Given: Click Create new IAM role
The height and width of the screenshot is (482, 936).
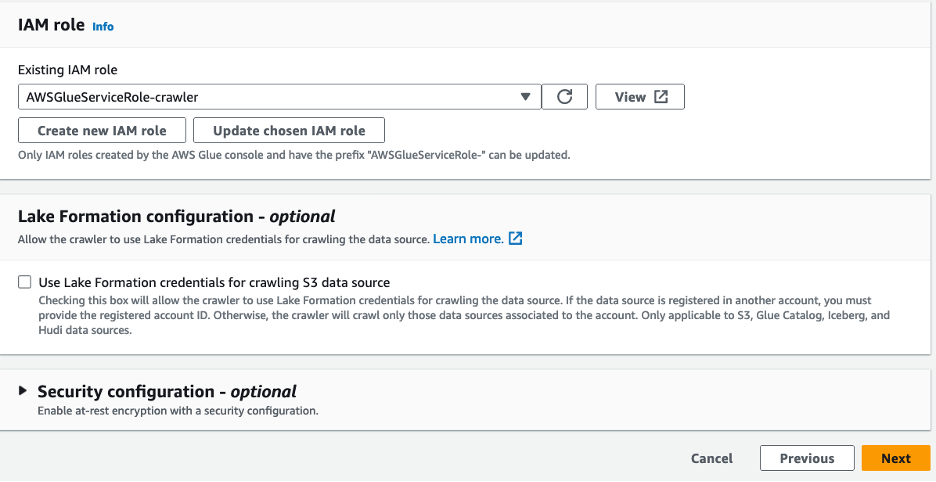Looking at the screenshot, I should [x=101, y=131].
